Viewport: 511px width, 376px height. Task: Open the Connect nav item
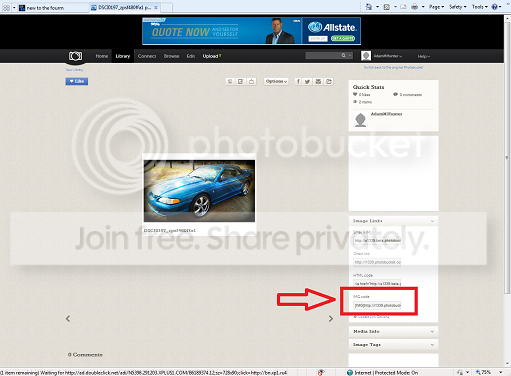[x=147, y=56]
